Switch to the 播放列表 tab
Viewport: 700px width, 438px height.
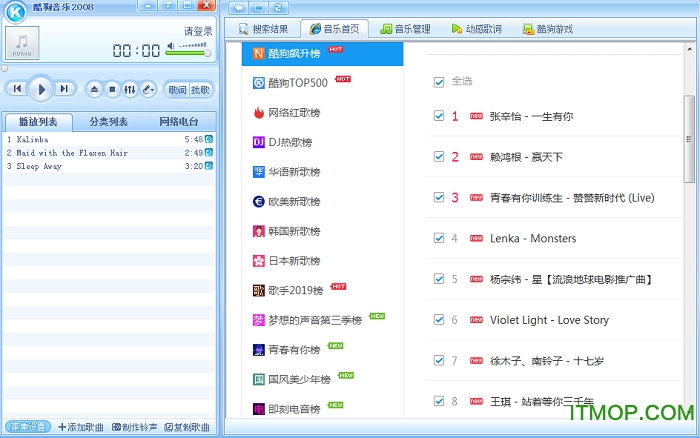point(38,121)
